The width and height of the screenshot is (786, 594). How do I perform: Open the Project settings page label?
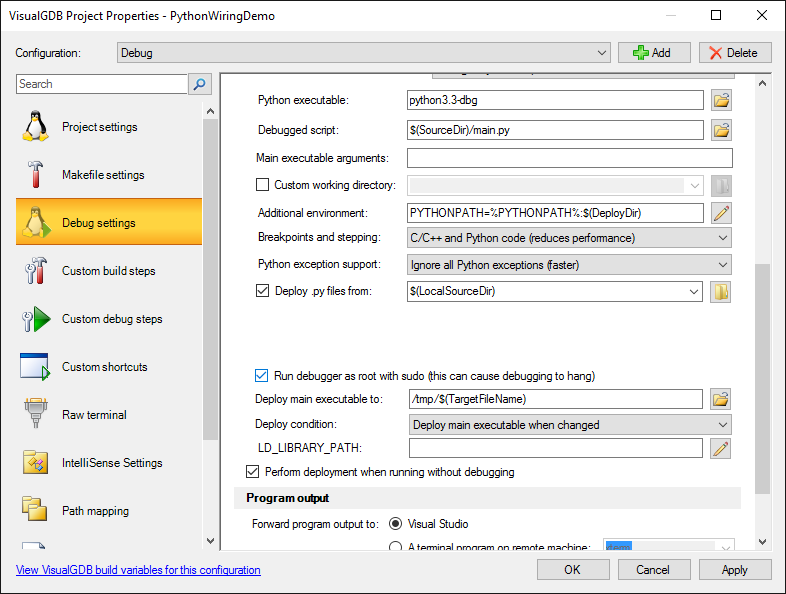[100, 127]
